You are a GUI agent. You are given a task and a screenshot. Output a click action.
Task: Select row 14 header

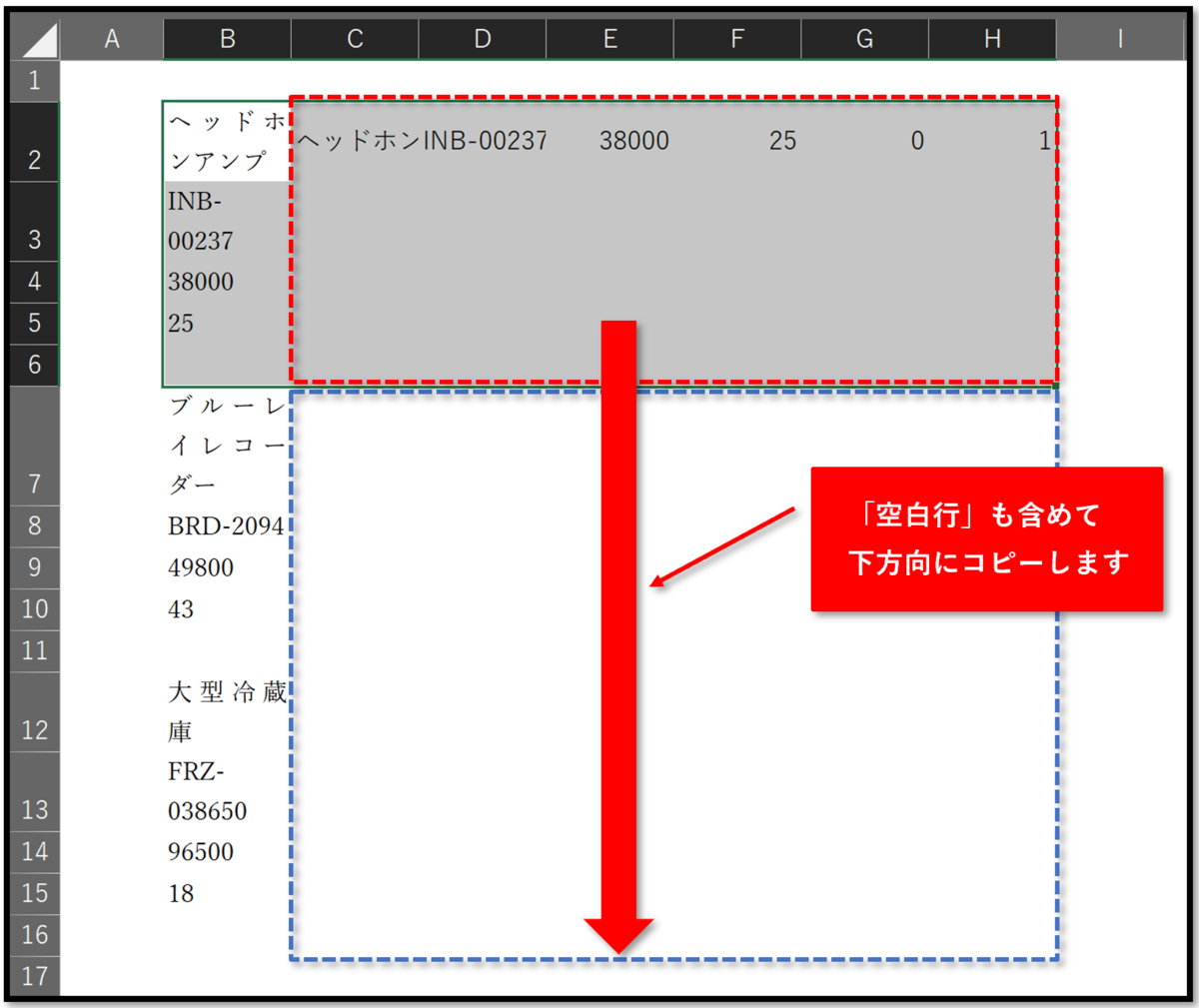[34, 851]
